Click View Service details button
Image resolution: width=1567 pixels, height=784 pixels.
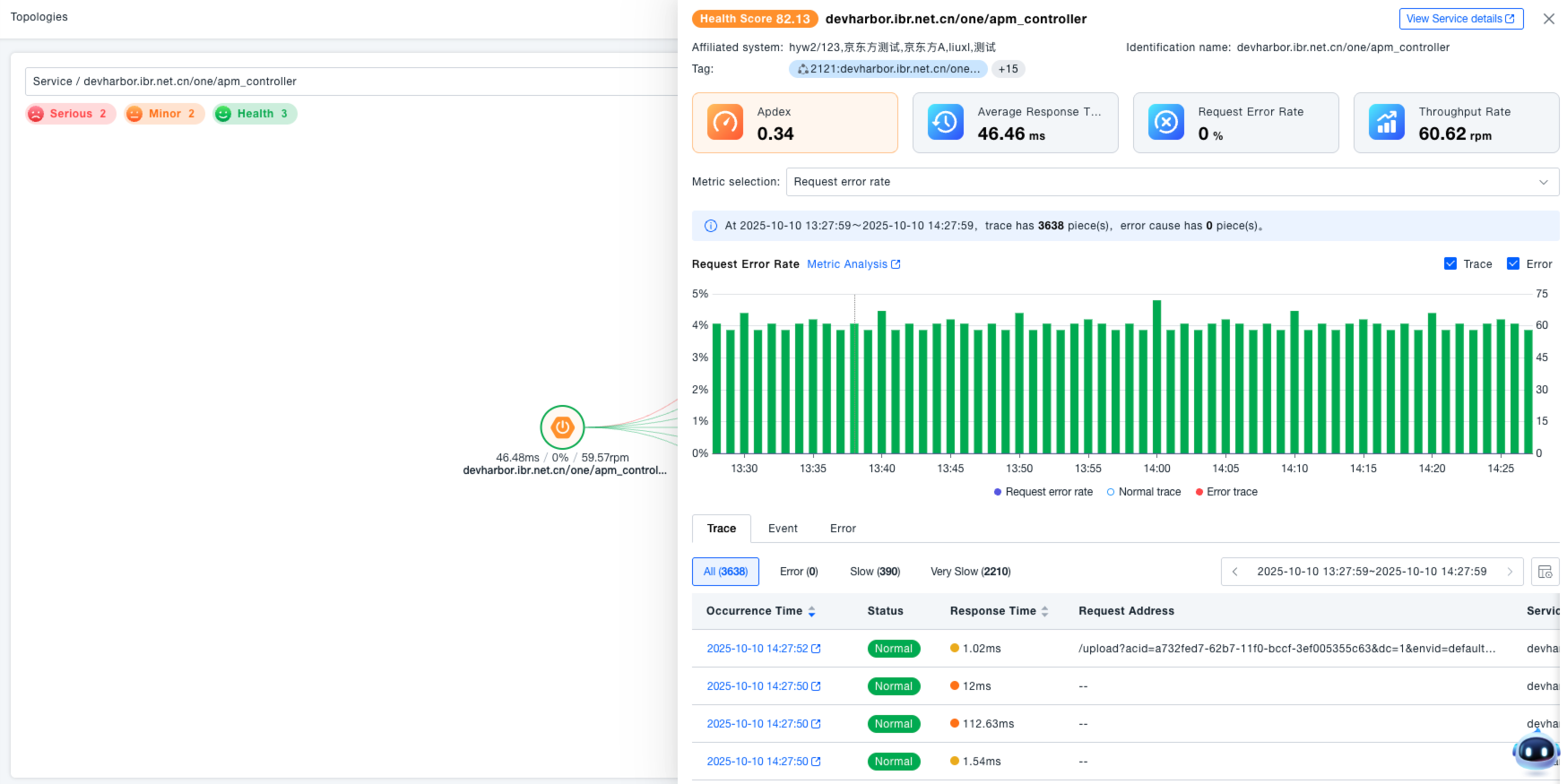[1460, 19]
